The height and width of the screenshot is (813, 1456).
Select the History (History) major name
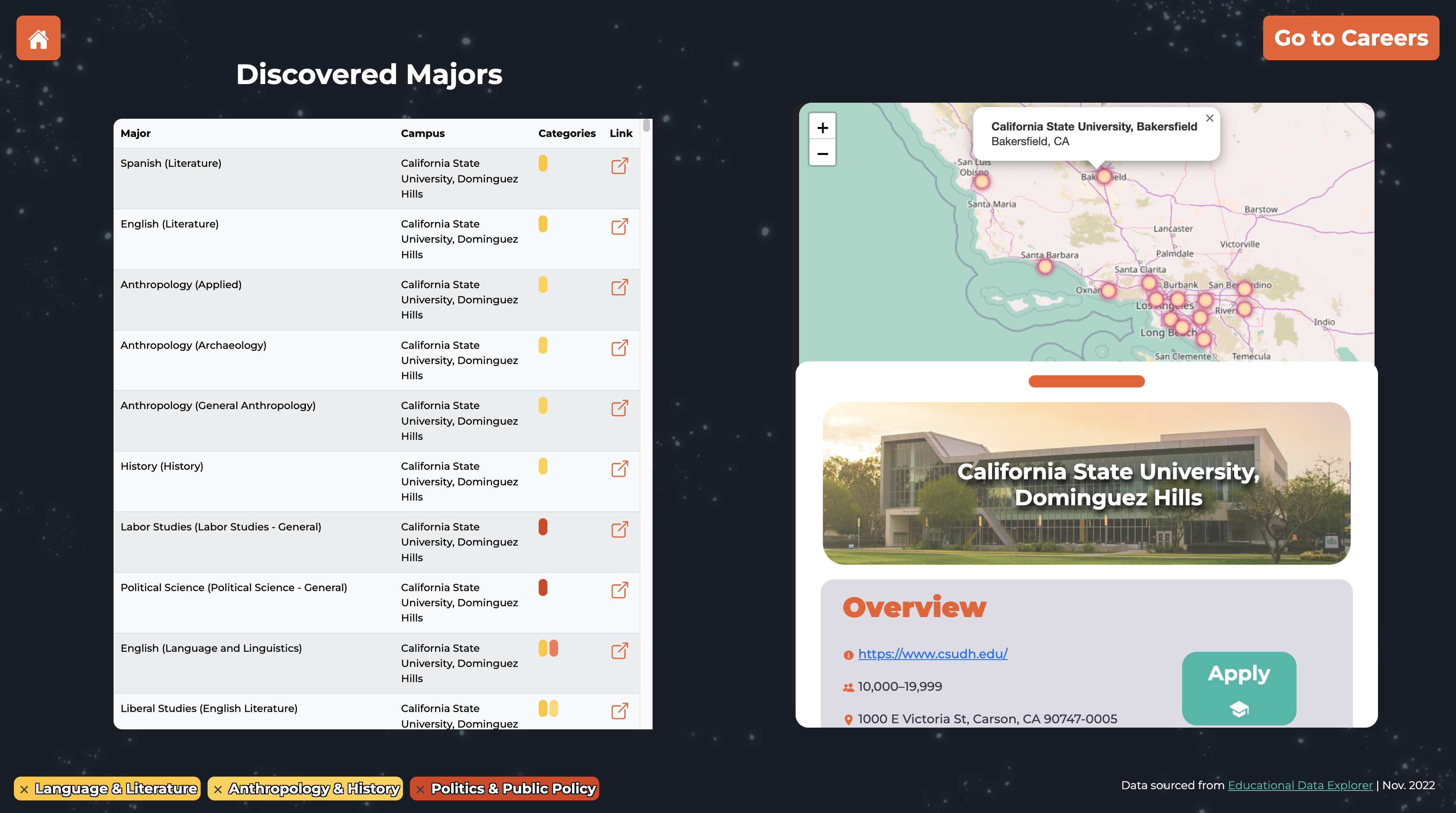pos(162,466)
